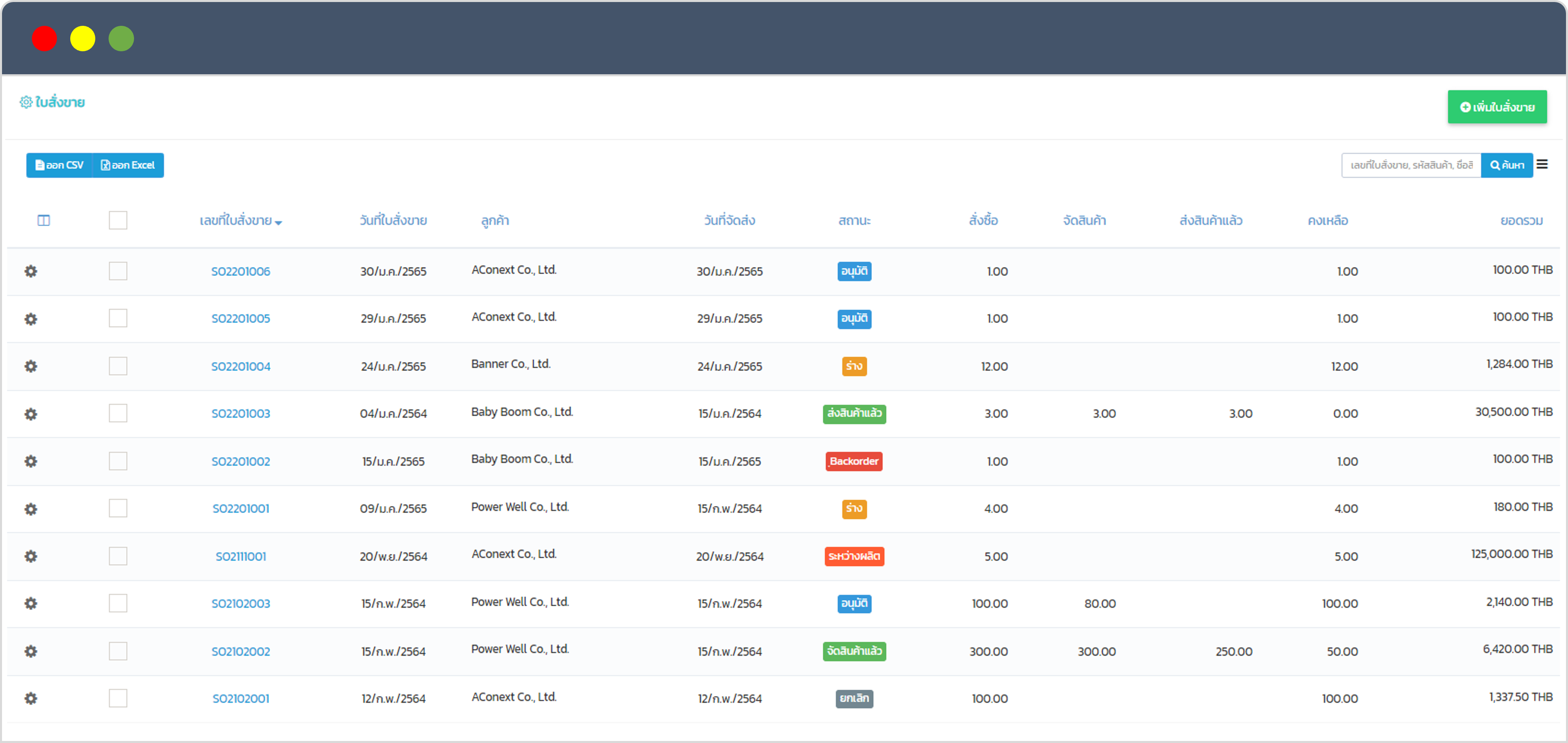Click 30,500.00 THB total amount

1513,412
